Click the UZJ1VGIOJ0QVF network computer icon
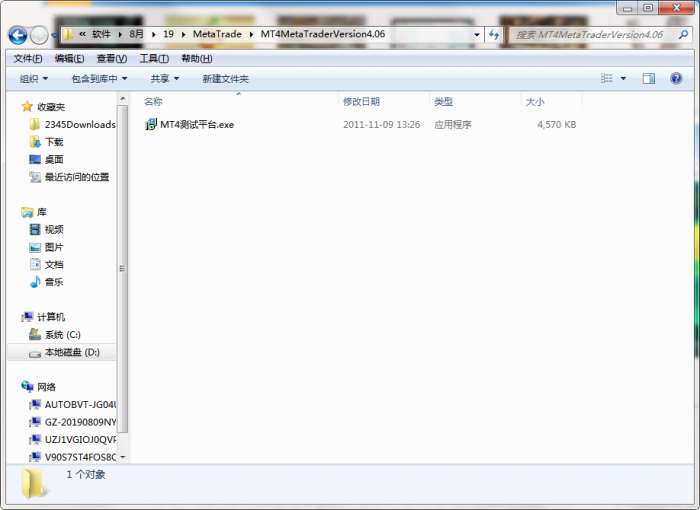The width and height of the screenshot is (700, 510). tap(35, 440)
